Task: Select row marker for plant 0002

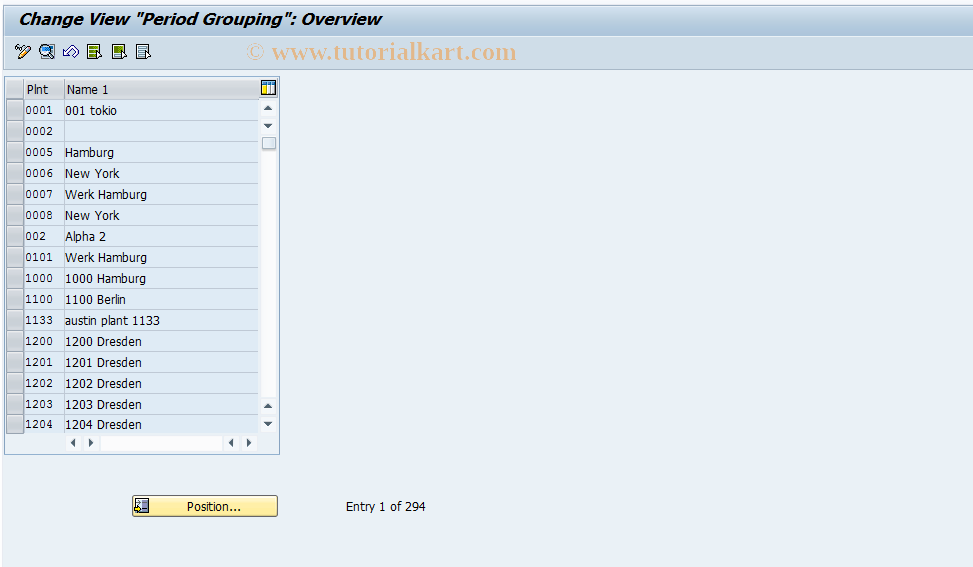Action: 15,132
